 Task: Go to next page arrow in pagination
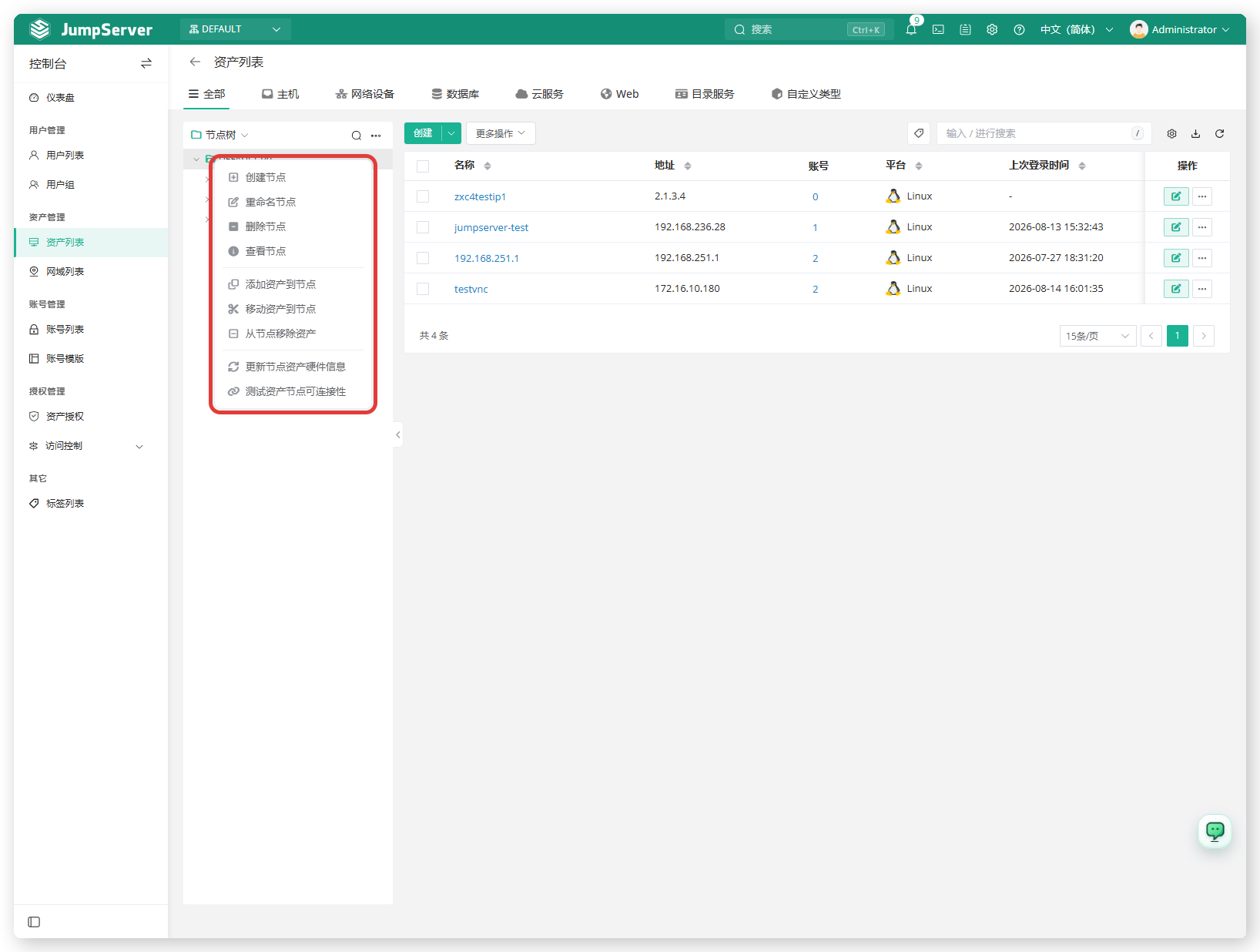pos(1204,336)
